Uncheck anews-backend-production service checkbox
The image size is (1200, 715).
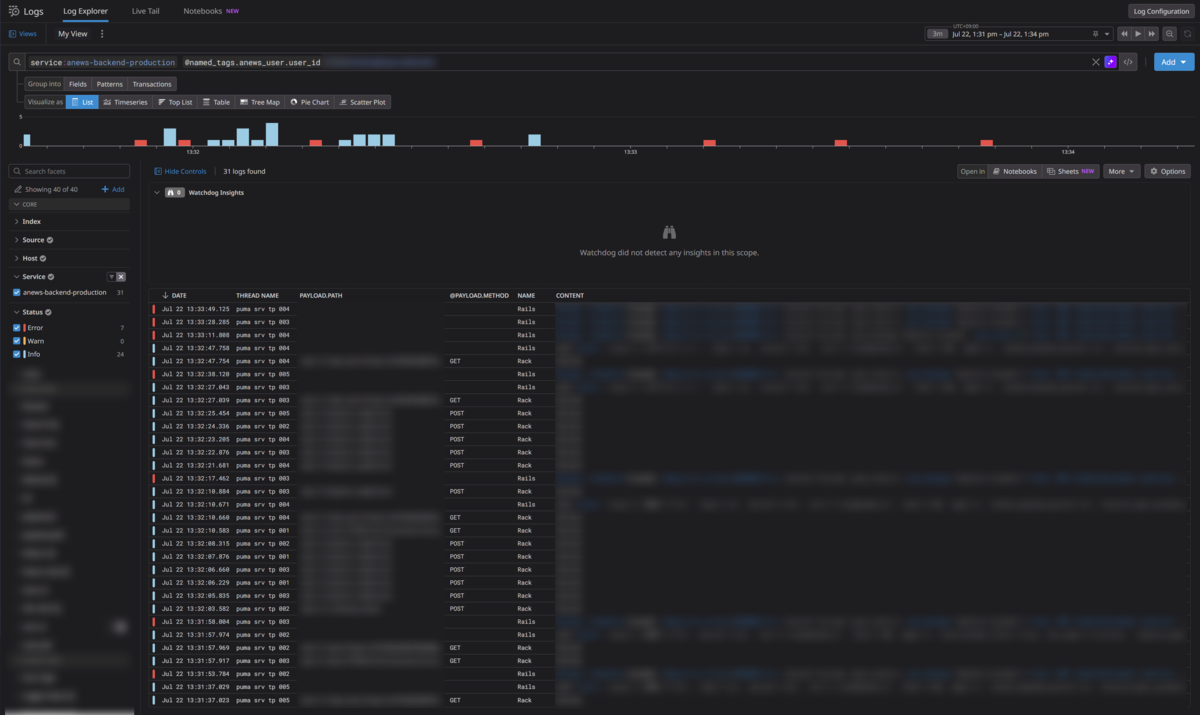tap(17, 293)
